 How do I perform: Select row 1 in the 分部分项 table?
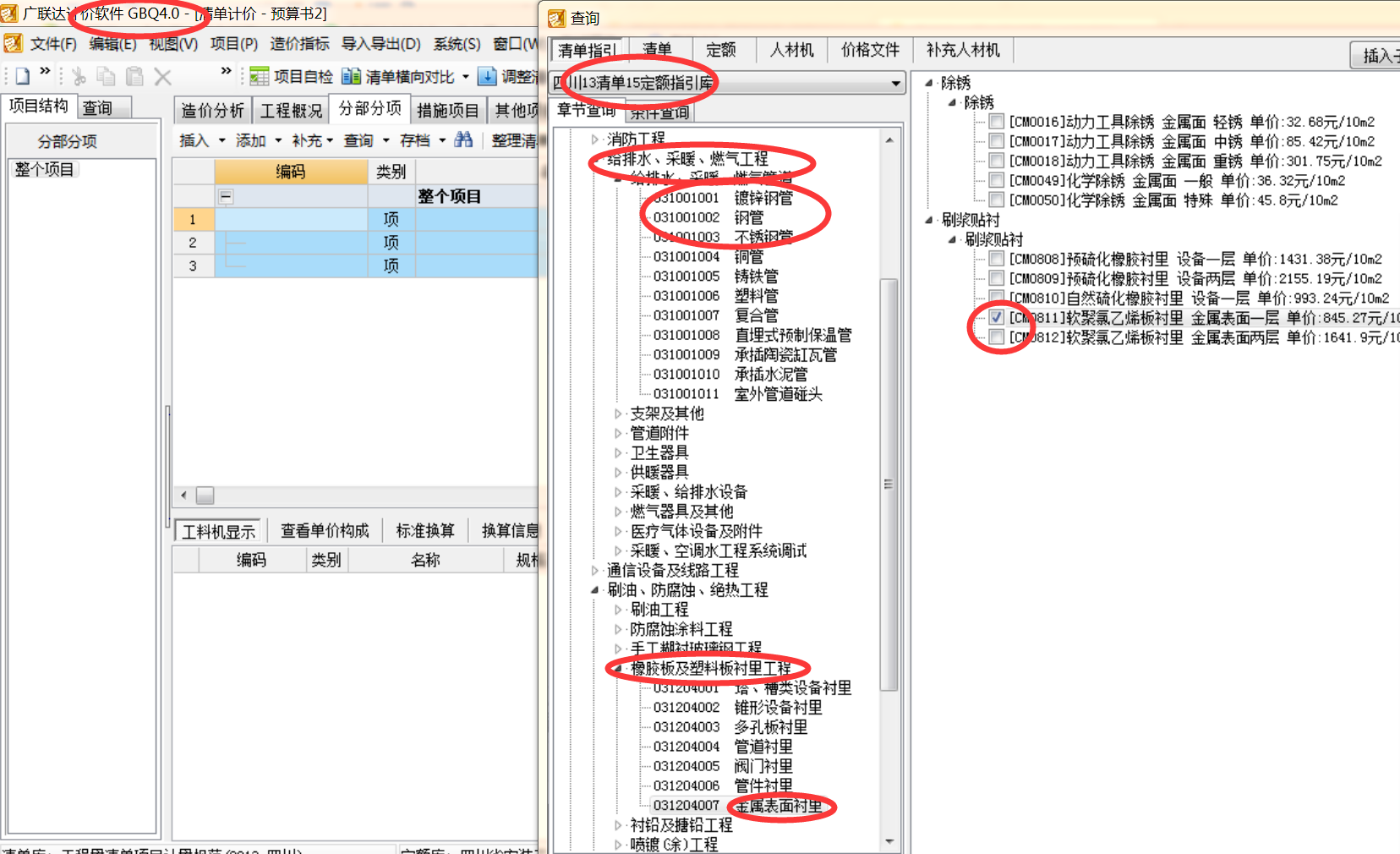[193, 220]
